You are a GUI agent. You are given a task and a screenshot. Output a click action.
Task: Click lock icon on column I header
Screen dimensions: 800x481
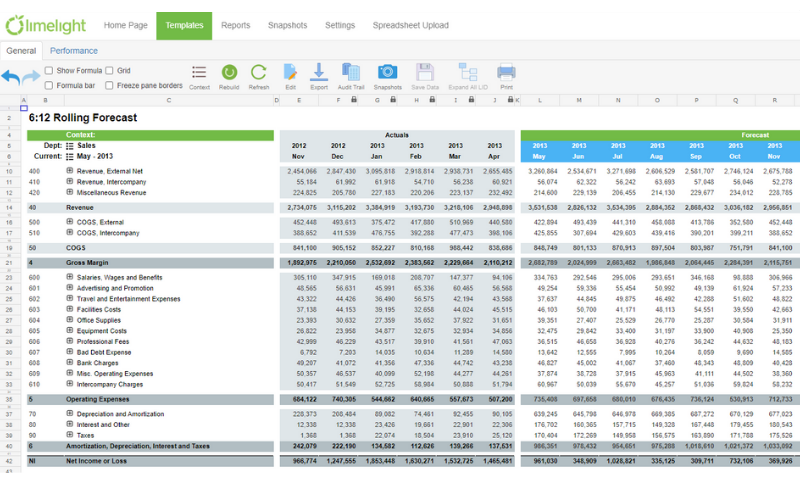[471, 99]
